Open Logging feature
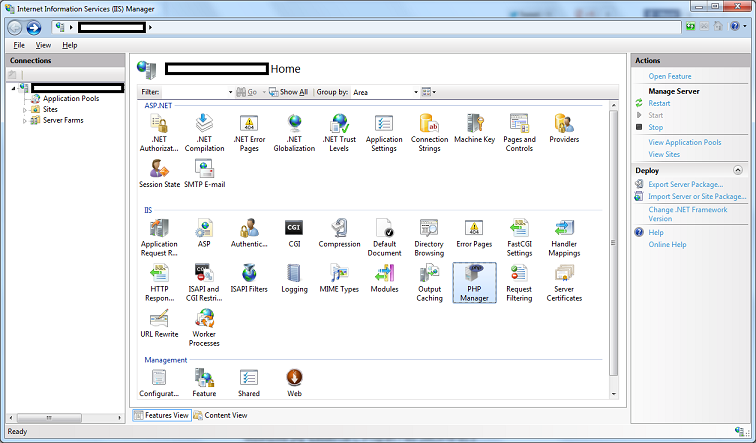 [x=294, y=279]
